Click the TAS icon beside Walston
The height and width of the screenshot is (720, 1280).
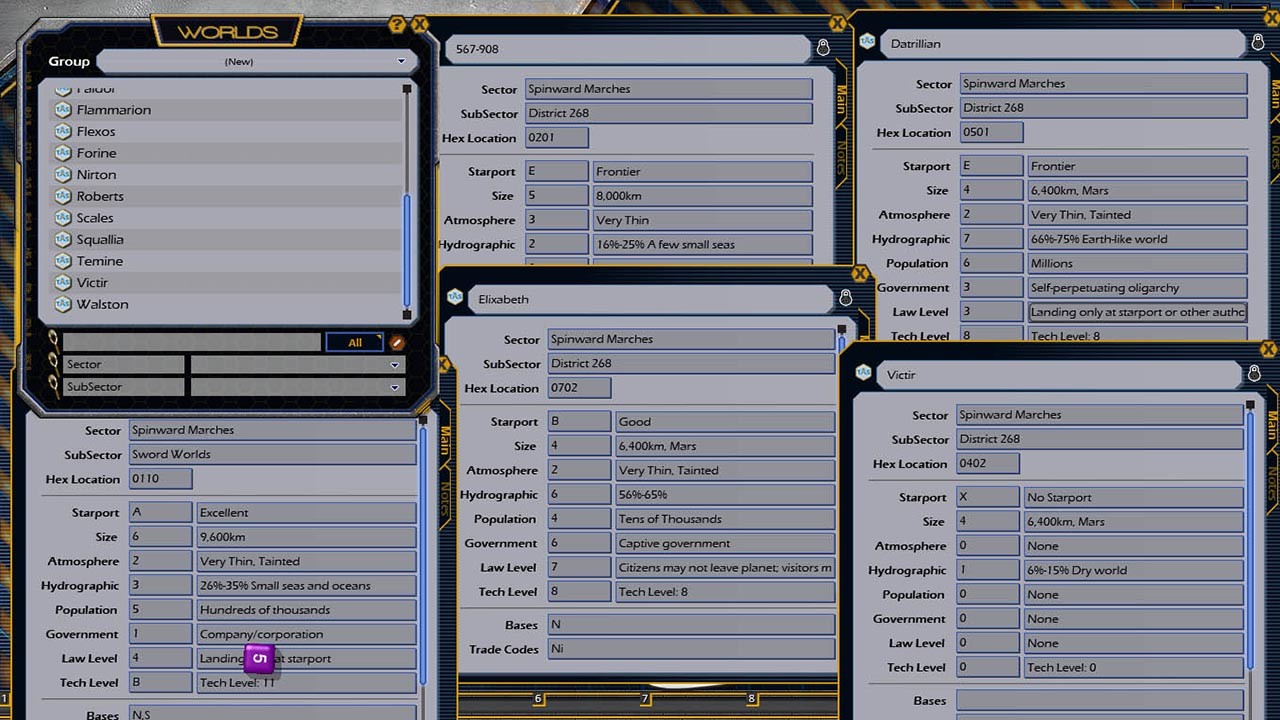(65, 305)
